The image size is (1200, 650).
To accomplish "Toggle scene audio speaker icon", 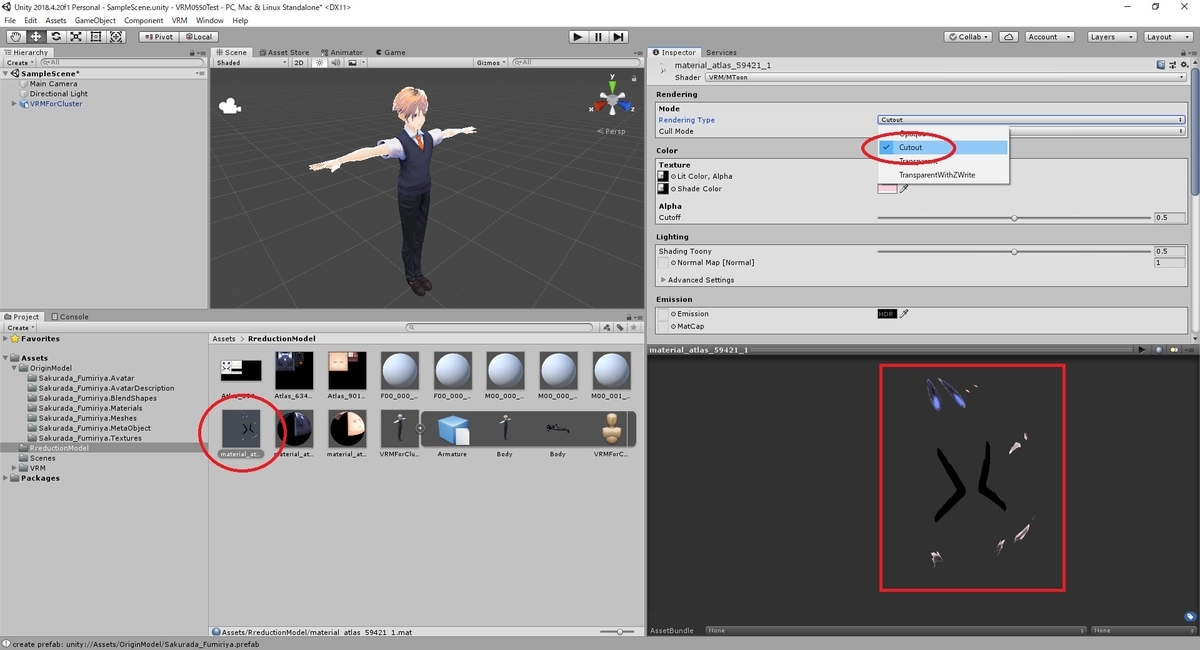I will coord(336,62).
